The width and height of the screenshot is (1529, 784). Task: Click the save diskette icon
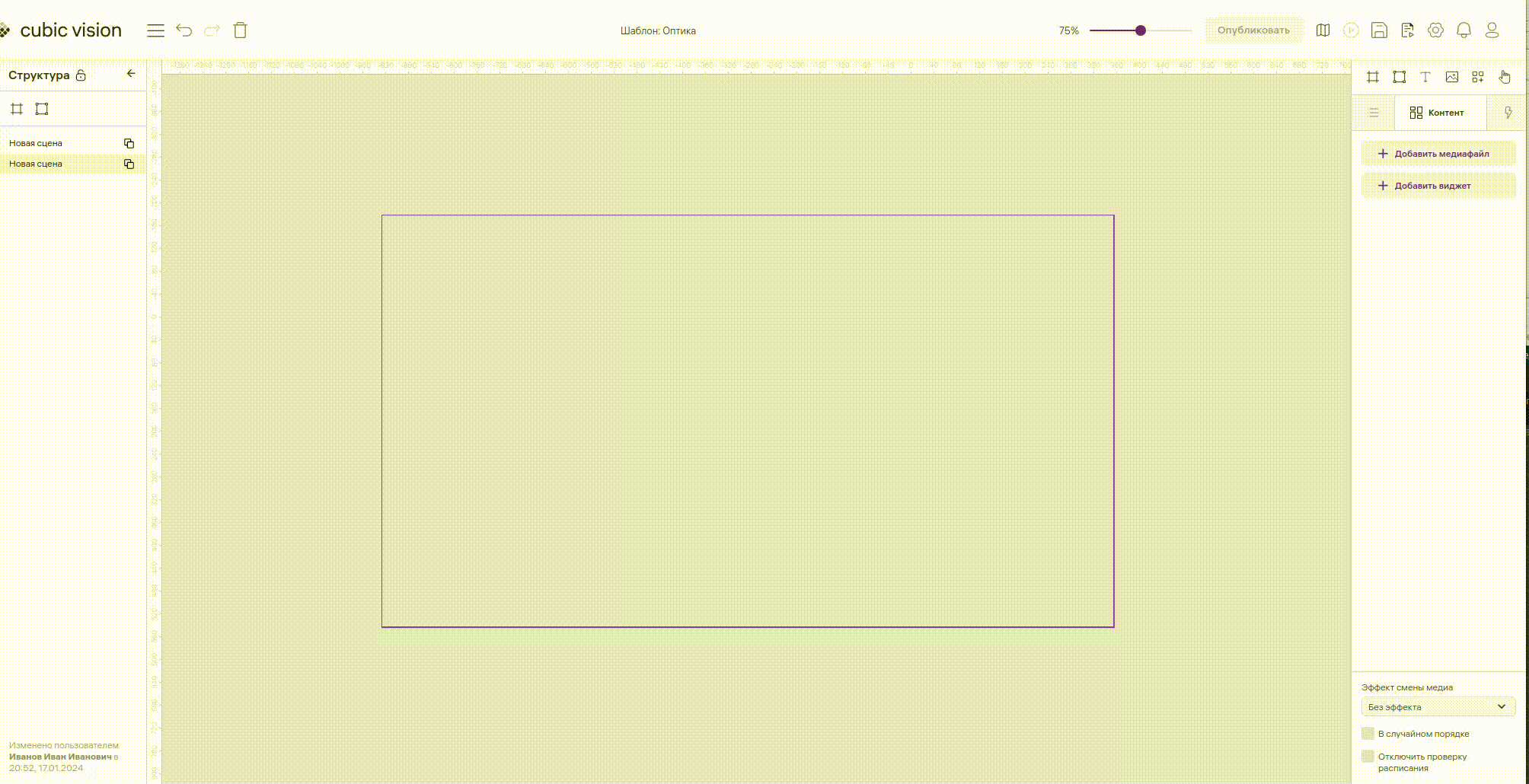1379,30
